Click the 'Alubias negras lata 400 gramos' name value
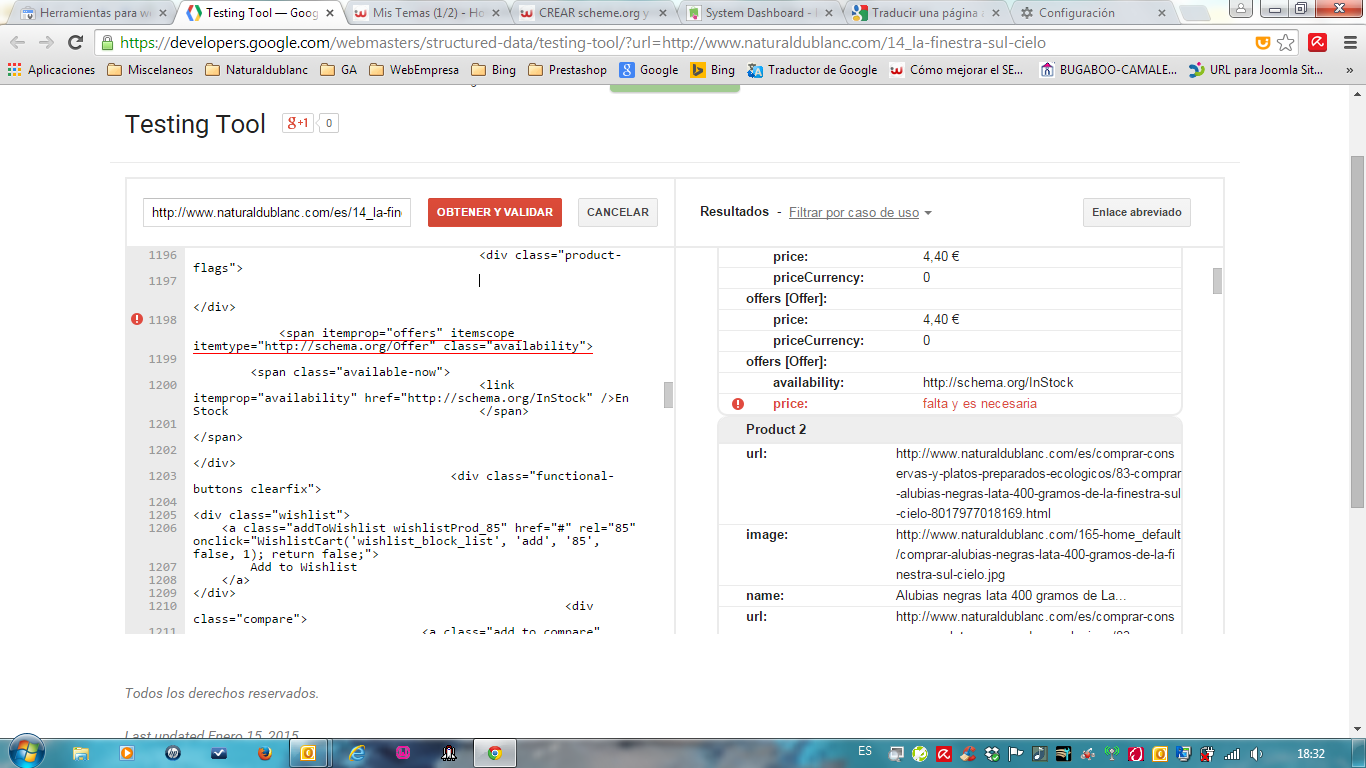The image size is (1366, 768). pos(1011,596)
